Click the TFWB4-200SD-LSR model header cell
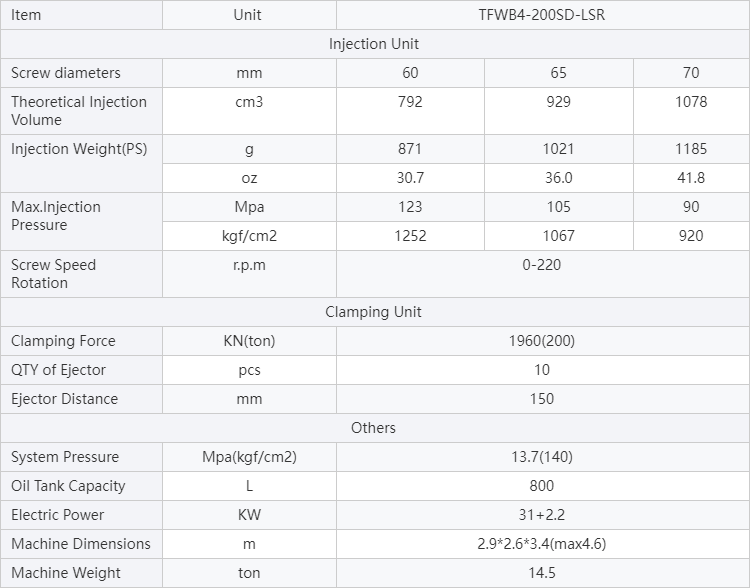The height and width of the screenshot is (588, 750). click(542, 15)
